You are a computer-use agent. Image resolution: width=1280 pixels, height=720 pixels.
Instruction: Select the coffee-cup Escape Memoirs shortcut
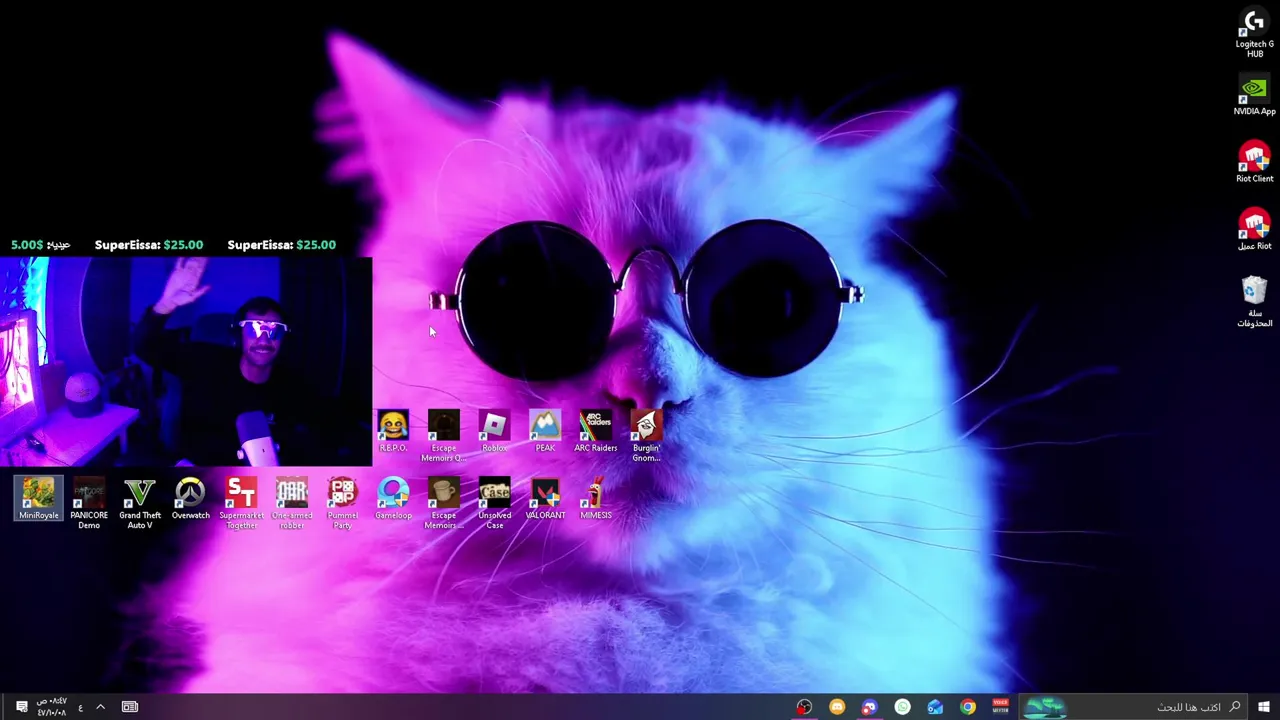pyautogui.click(x=444, y=504)
